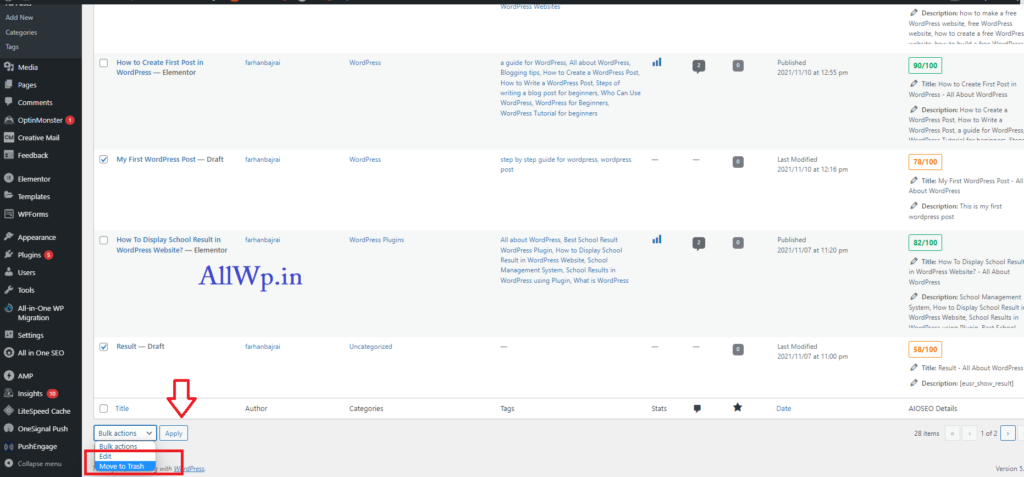The height and width of the screenshot is (477, 1024).
Task: Sort posts by the Title footer link
Action: [x=122, y=408]
